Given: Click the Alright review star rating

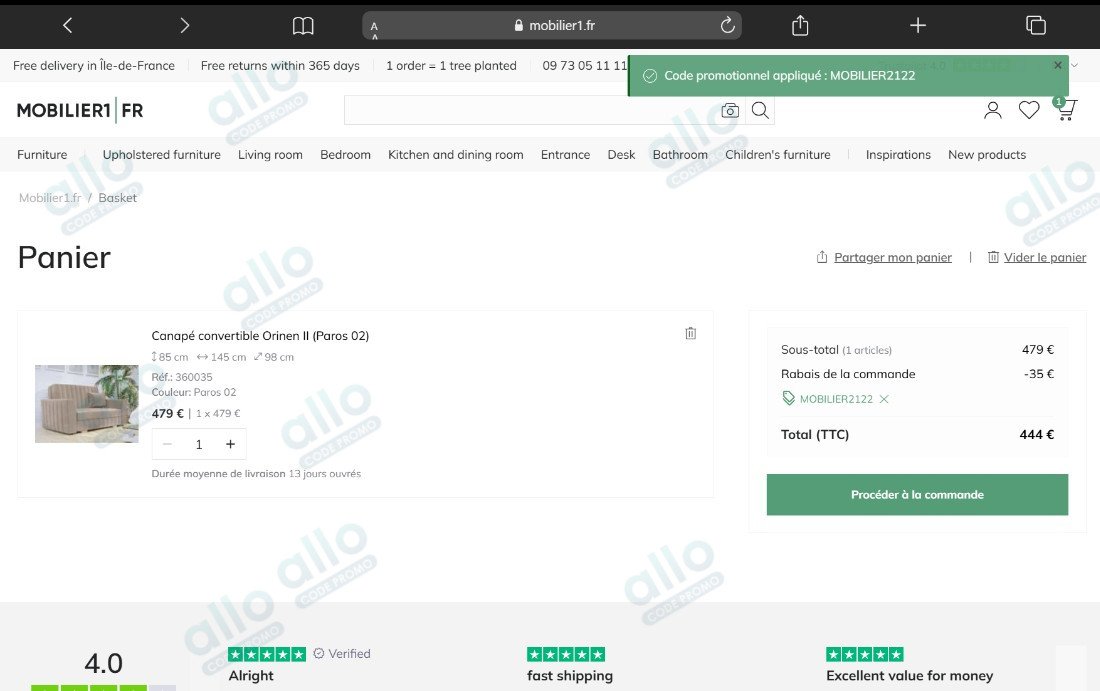Looking at the screenshot, I should point(267,654).
